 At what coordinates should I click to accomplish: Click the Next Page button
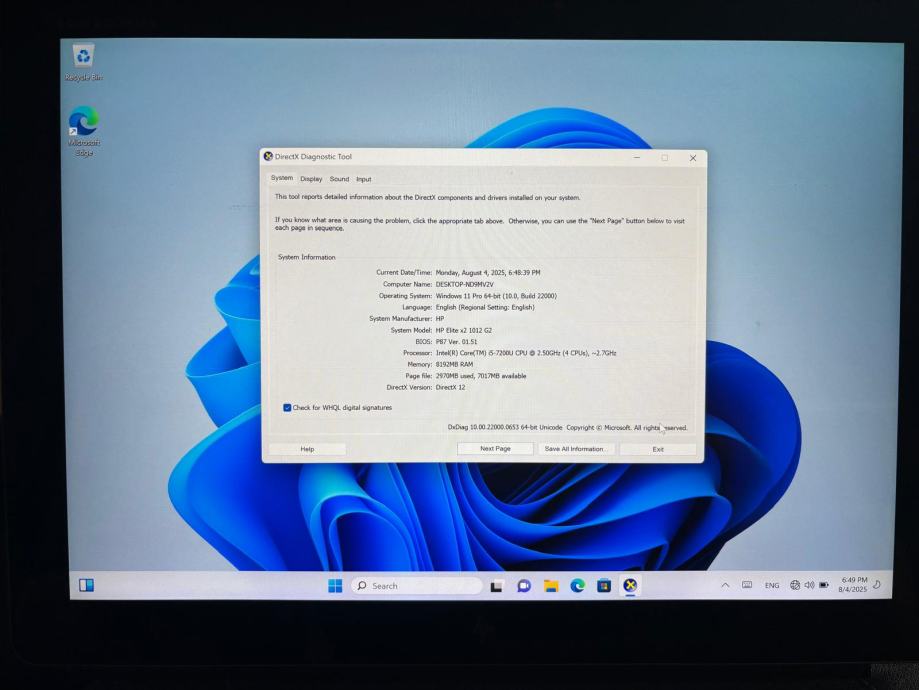point(495,448)
